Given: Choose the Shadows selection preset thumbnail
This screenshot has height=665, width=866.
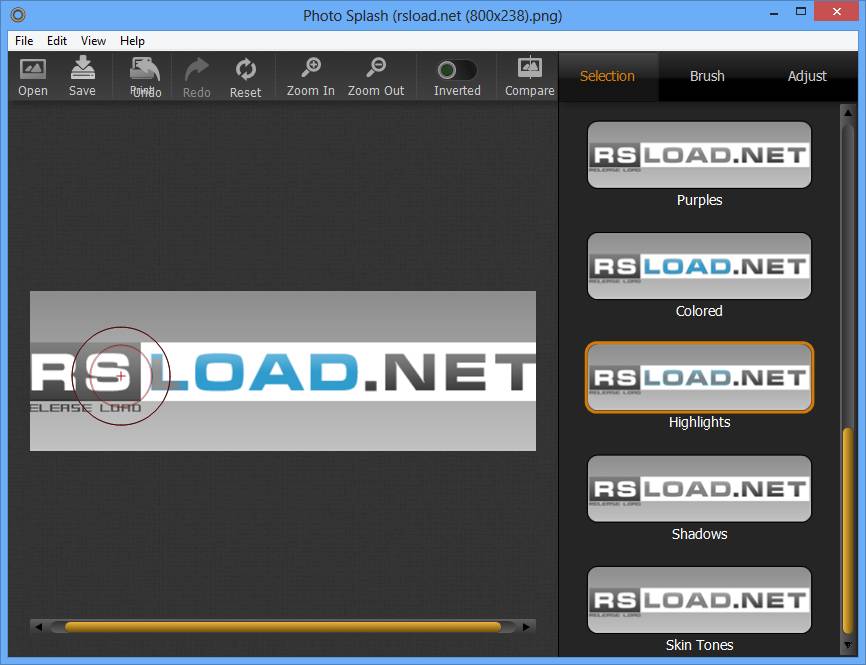Looking at the screenshot, I should [x=699, y=489].
